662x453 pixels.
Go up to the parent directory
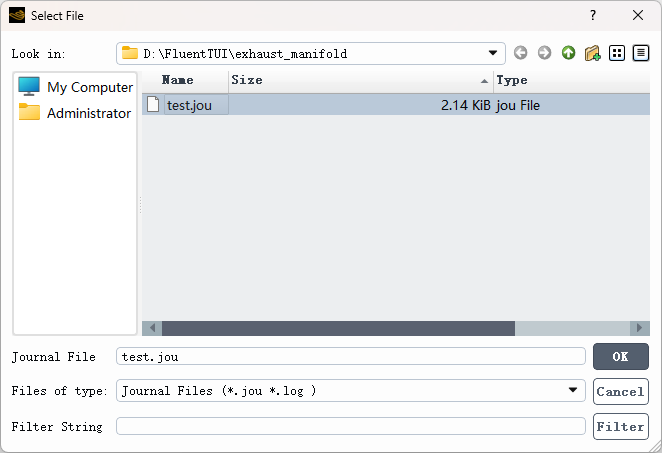(x=568, y=53)
